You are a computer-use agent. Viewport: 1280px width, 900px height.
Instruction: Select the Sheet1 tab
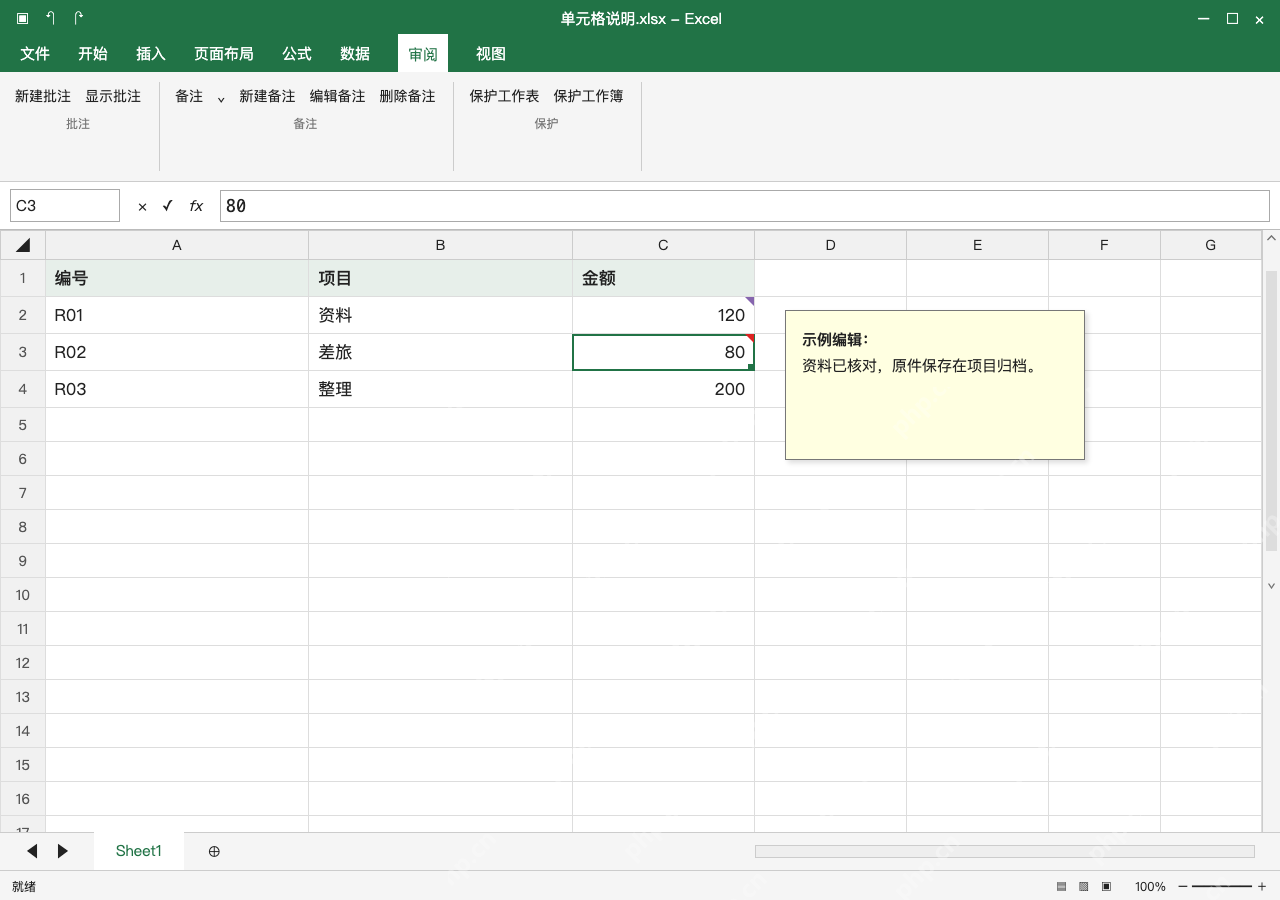138,851
